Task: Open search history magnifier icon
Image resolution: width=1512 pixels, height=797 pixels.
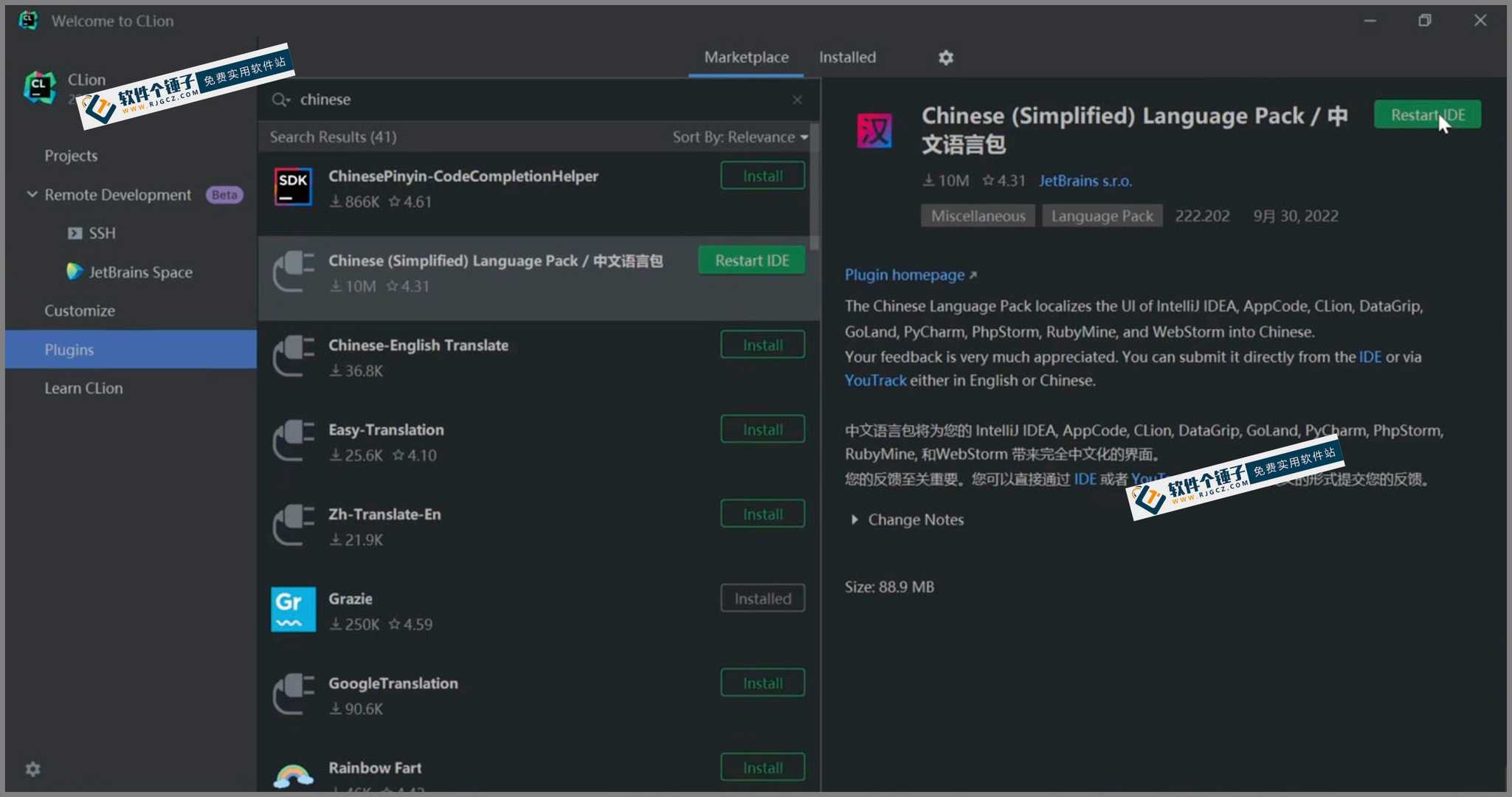Action: [280, 100]
